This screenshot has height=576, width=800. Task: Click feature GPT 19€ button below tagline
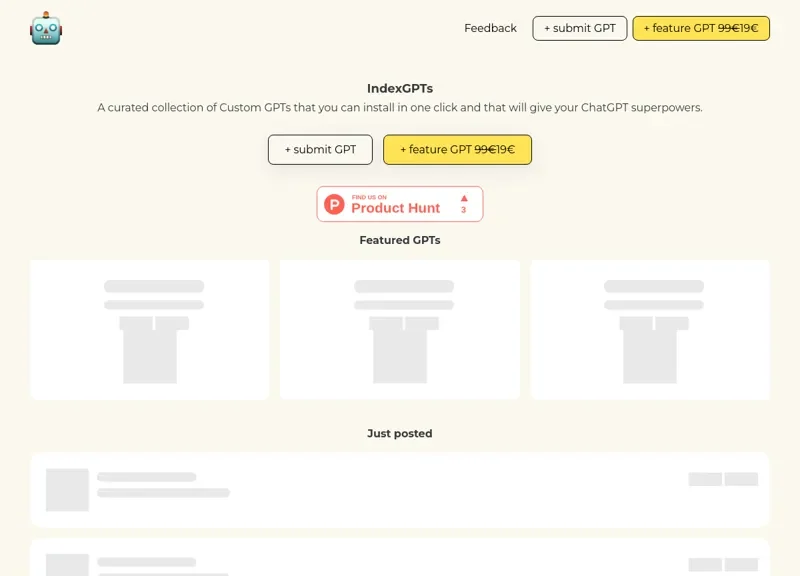457,149
